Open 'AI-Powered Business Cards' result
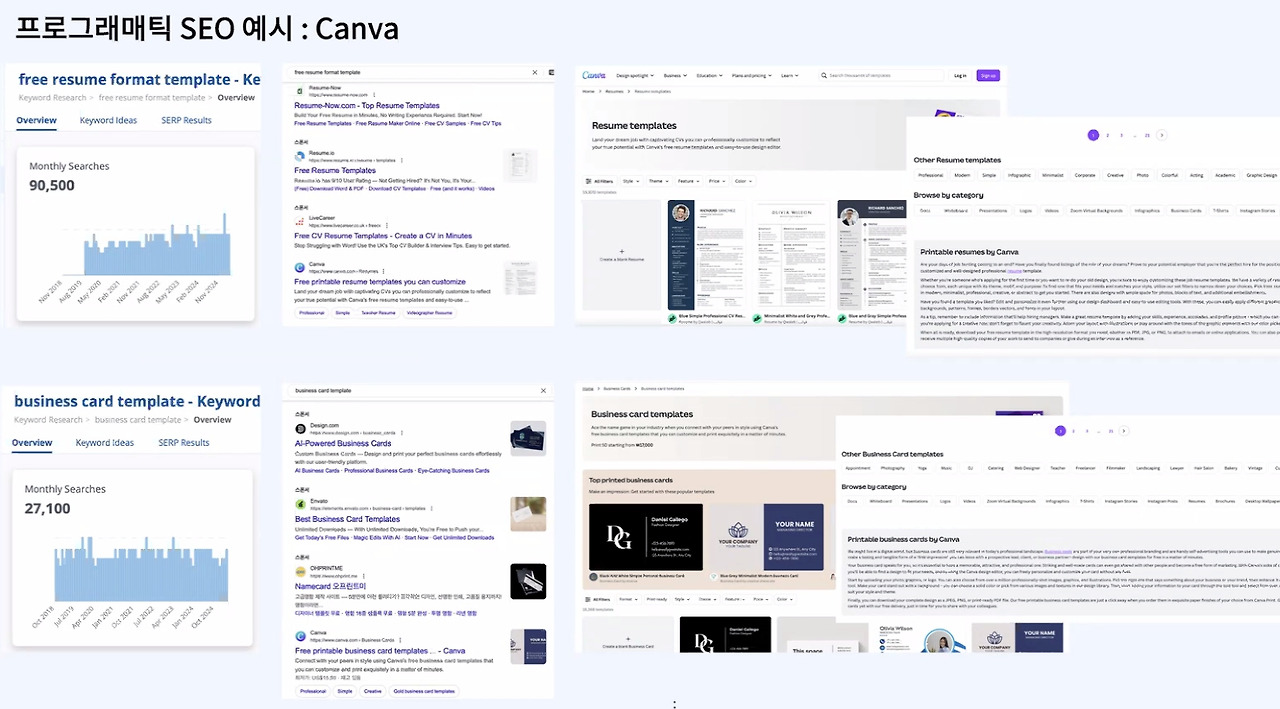 pyautogui.click(x=343, y=443)
